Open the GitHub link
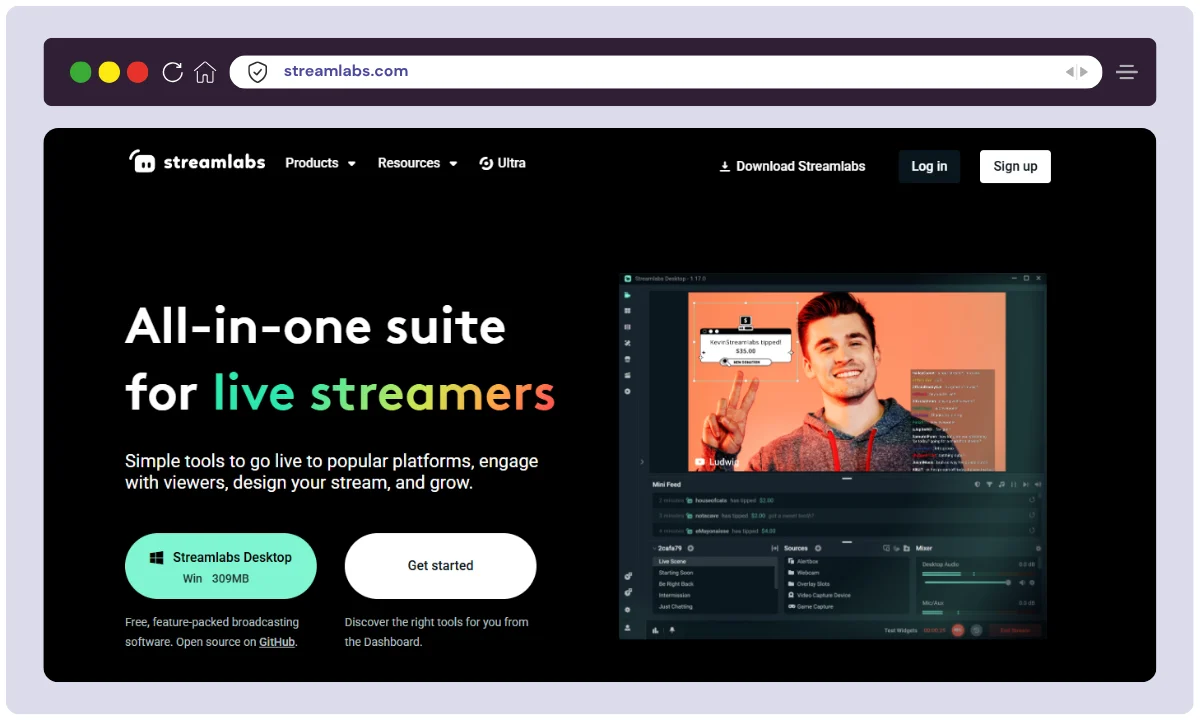Image resolution: width=1200 pixels, height=720 pixels. pyautogui.click(x=277, y=642)
